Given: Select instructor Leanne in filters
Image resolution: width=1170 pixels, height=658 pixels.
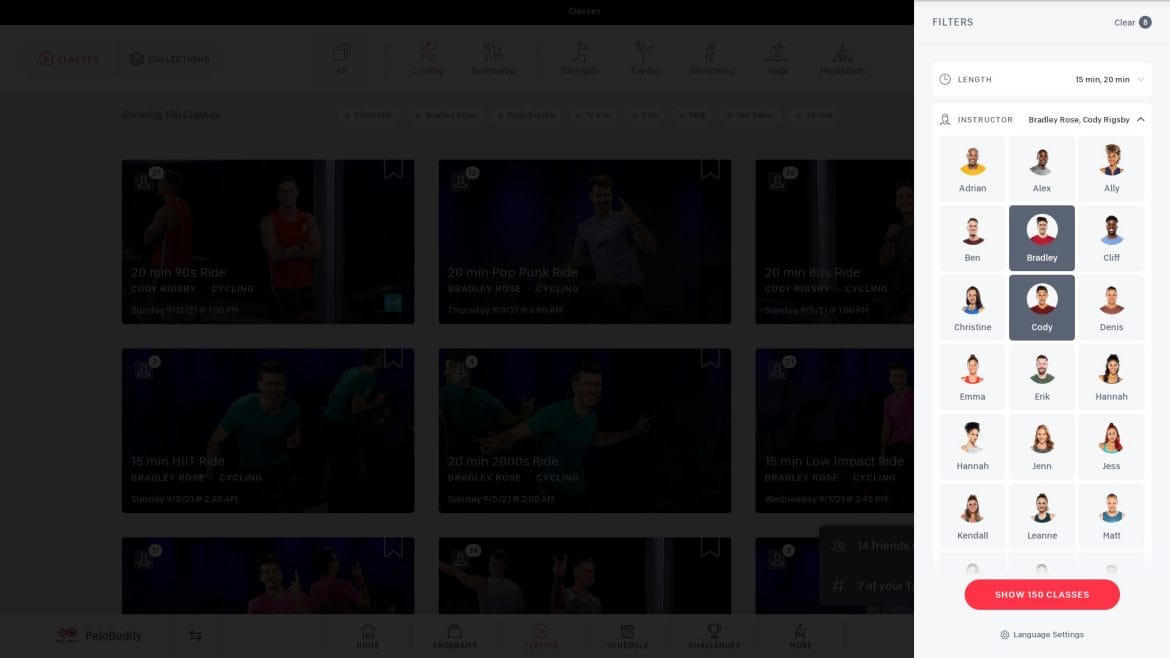Looking at the screenshot, I should tap(1042, 516).
